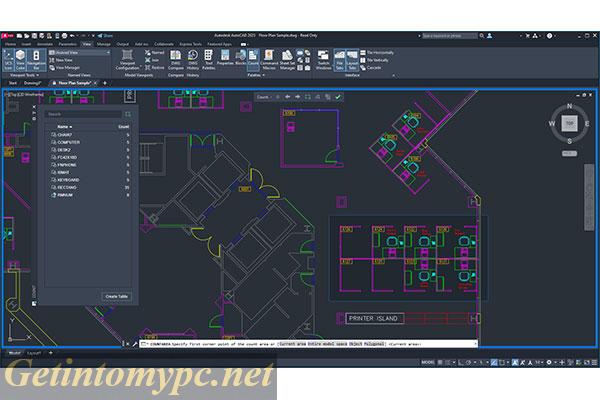Select the KEYBOARD row in Count list
The width and height of the screenshot is (600, 400).
[89, 180]
